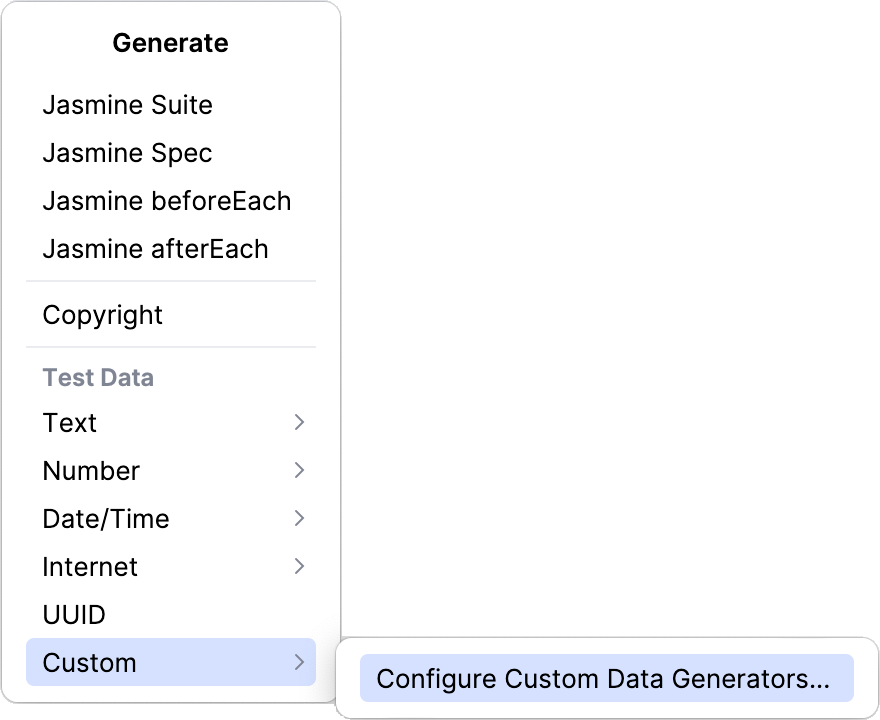Image resolution: width=880 pixels, height=720 pixels.
Task: Expand the Internet generator submenu
Action: click(299, 567)
